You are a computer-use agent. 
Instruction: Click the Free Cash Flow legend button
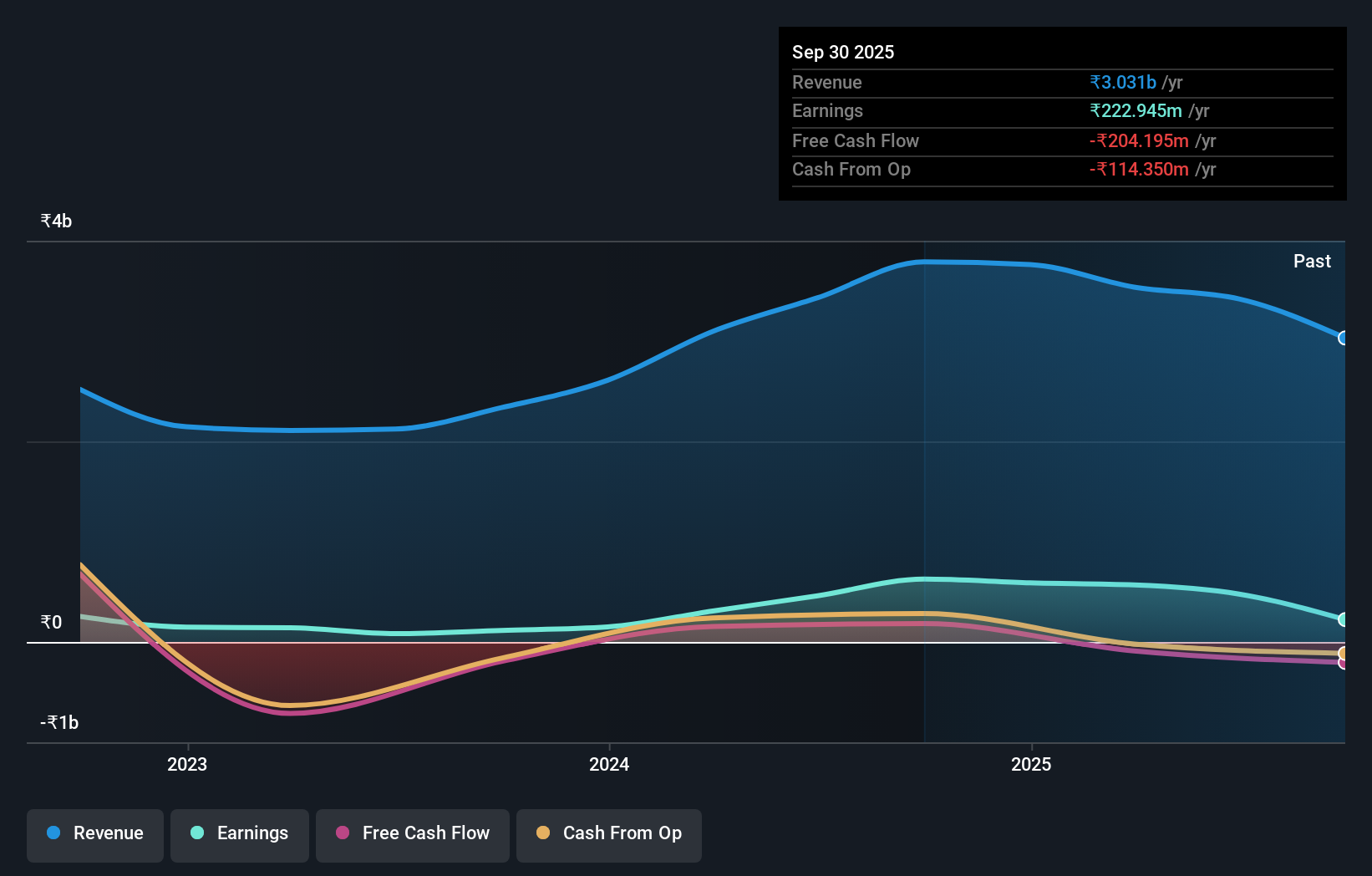(412, 833)
